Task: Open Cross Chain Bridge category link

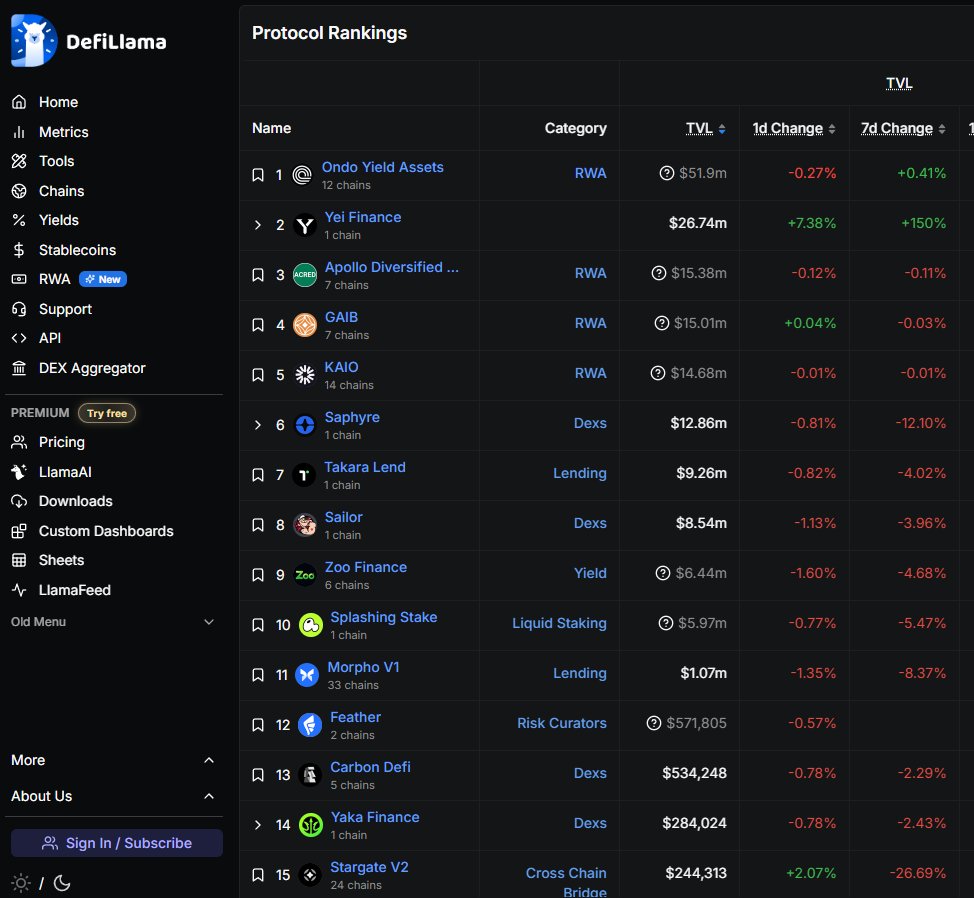Action: 566,882
